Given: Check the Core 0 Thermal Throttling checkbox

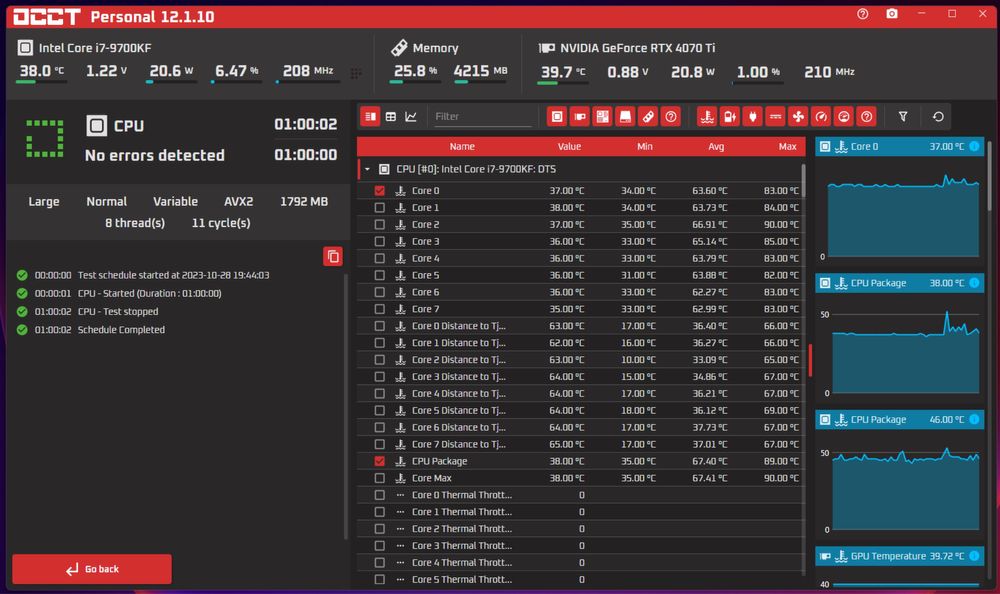Looking at the screenshot, I should (x=379, y=495).
